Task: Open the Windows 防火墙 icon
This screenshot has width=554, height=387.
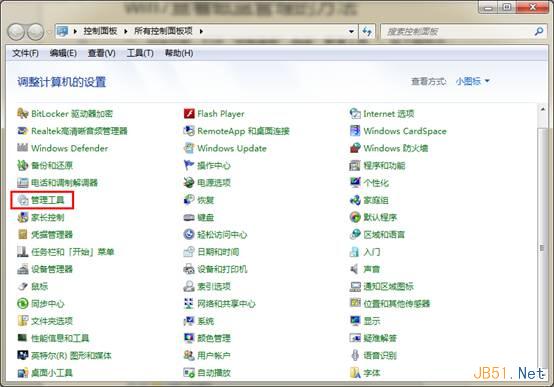Action: pyautogui.click(x=355, y=148)
